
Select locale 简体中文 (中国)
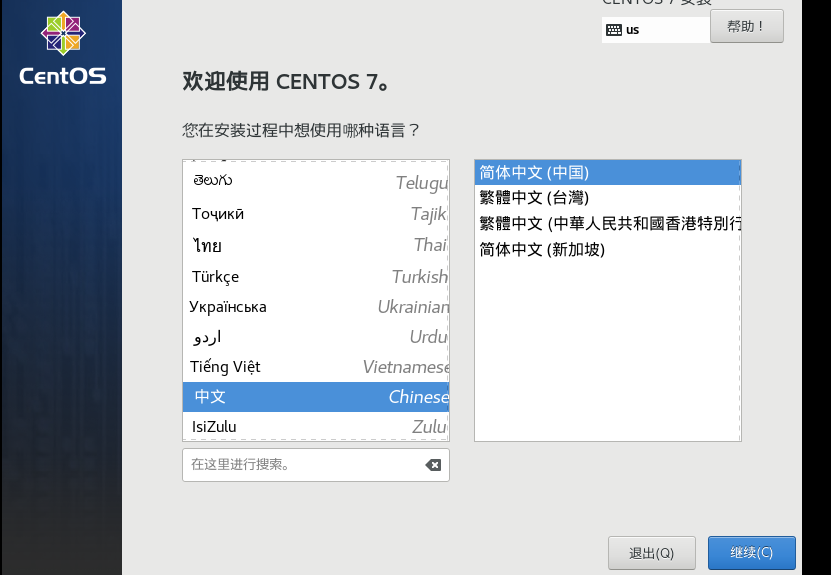pos(607,172)
